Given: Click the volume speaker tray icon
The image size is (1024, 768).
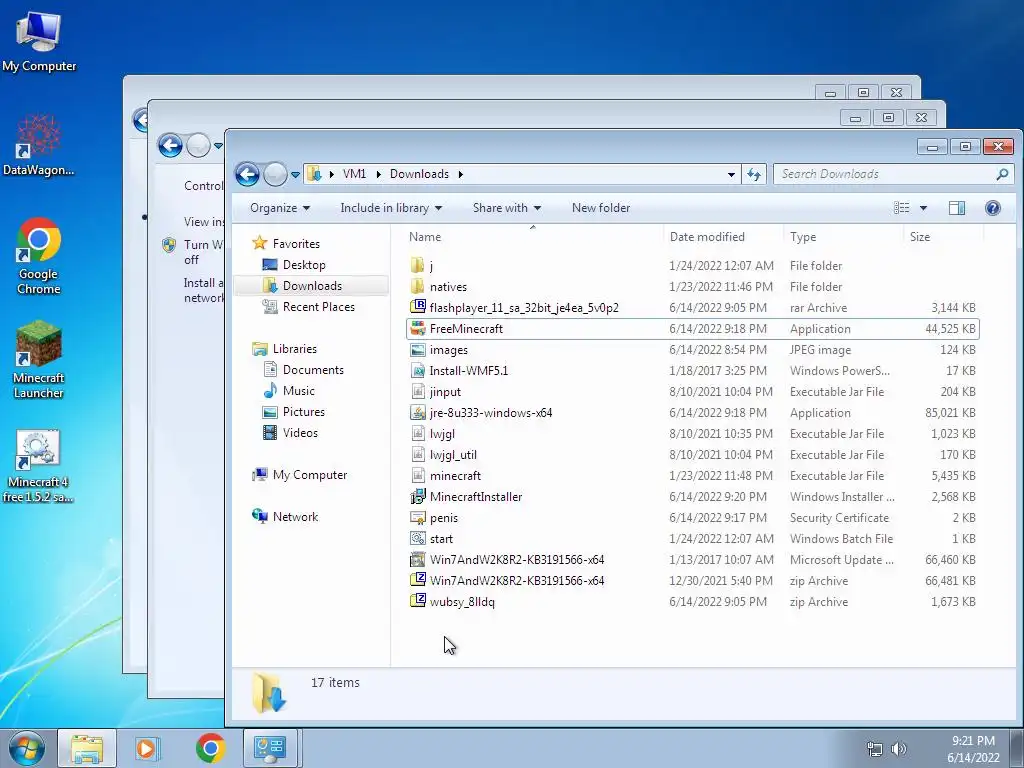Looking at the screenshot, I should 899,749.
